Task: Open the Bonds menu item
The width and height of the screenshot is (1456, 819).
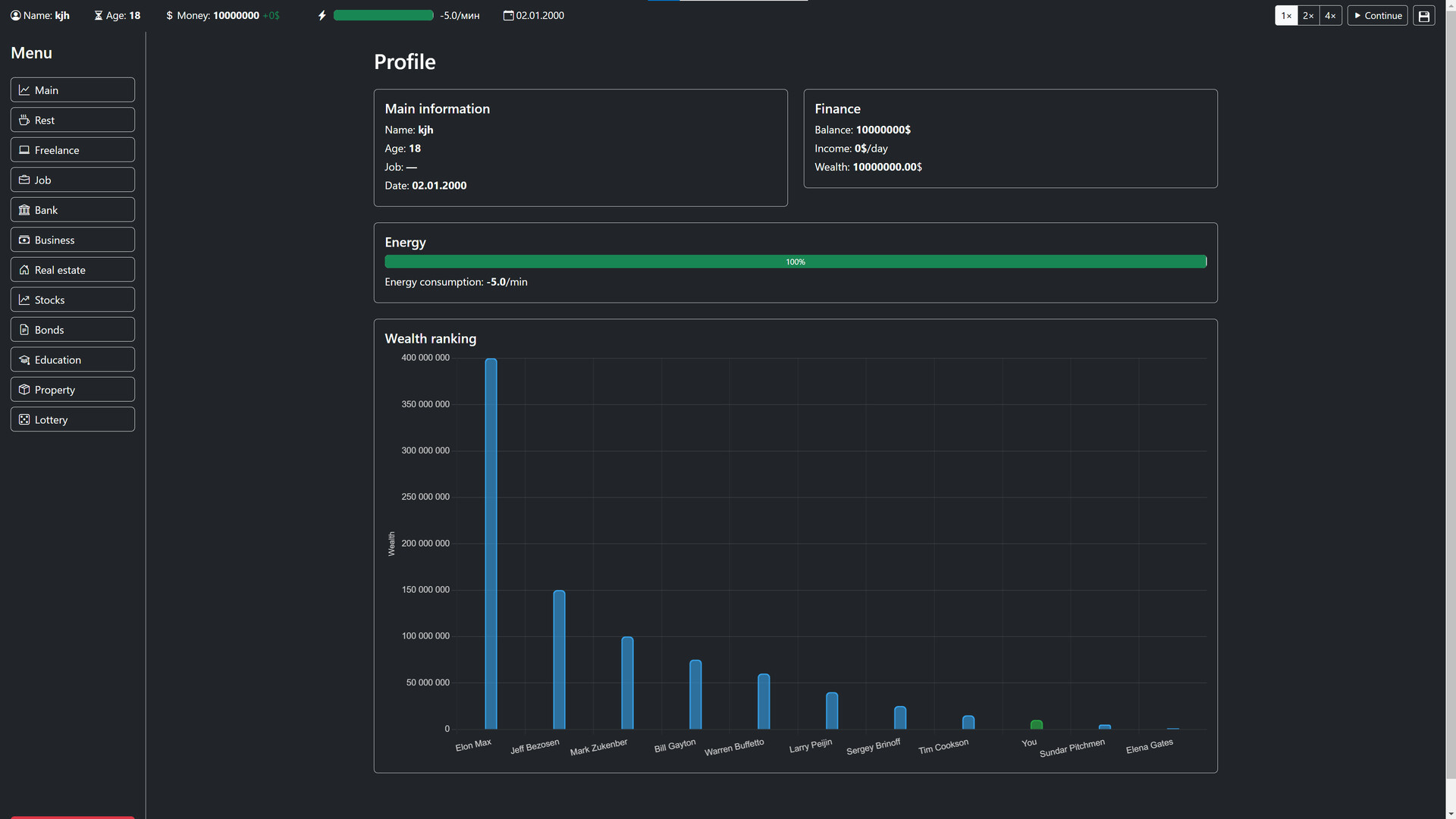Action: (73, 330)
